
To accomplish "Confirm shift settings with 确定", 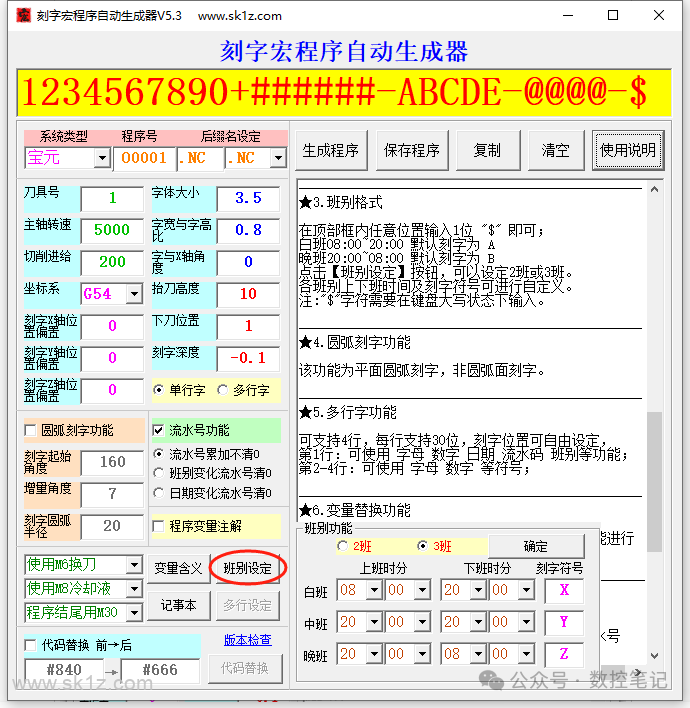I will pos(536,546).
